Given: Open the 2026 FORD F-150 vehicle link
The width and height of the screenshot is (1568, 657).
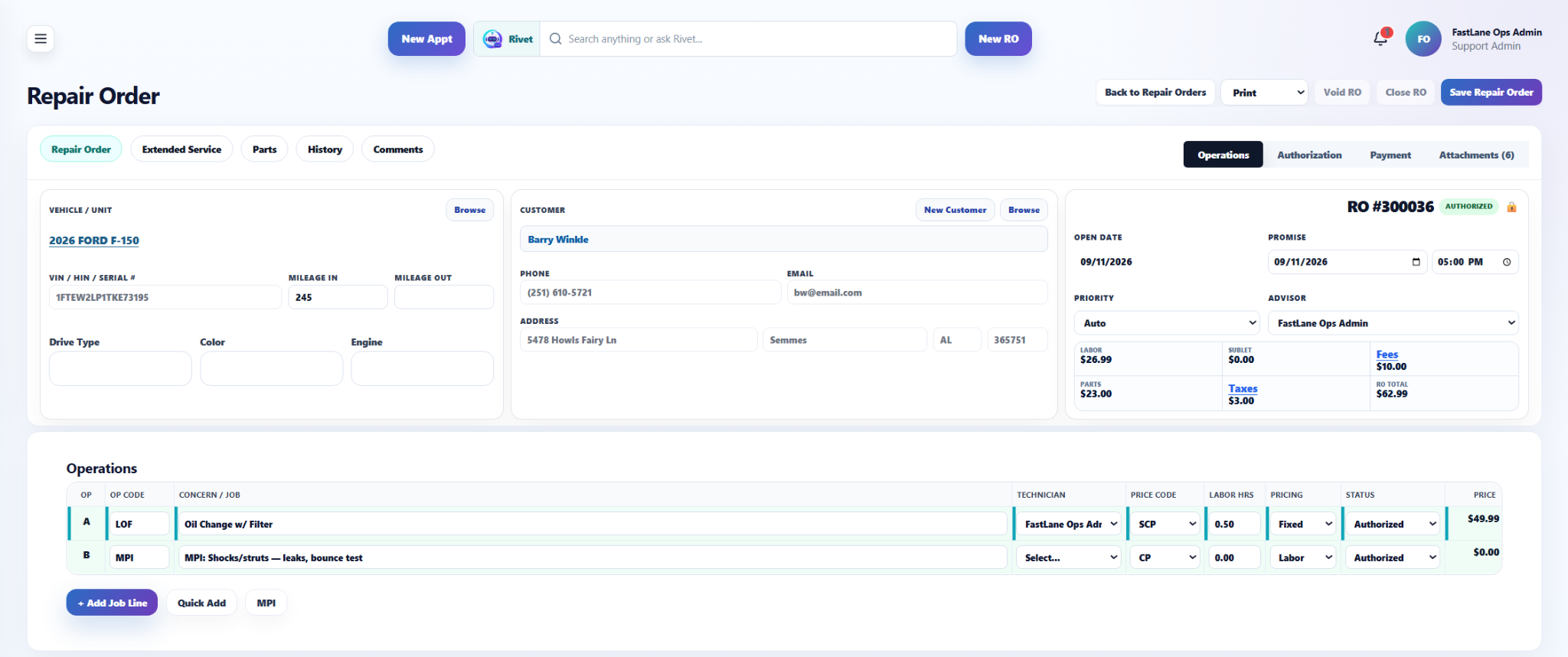Looking at the screenshot, I should coord(94,240).
